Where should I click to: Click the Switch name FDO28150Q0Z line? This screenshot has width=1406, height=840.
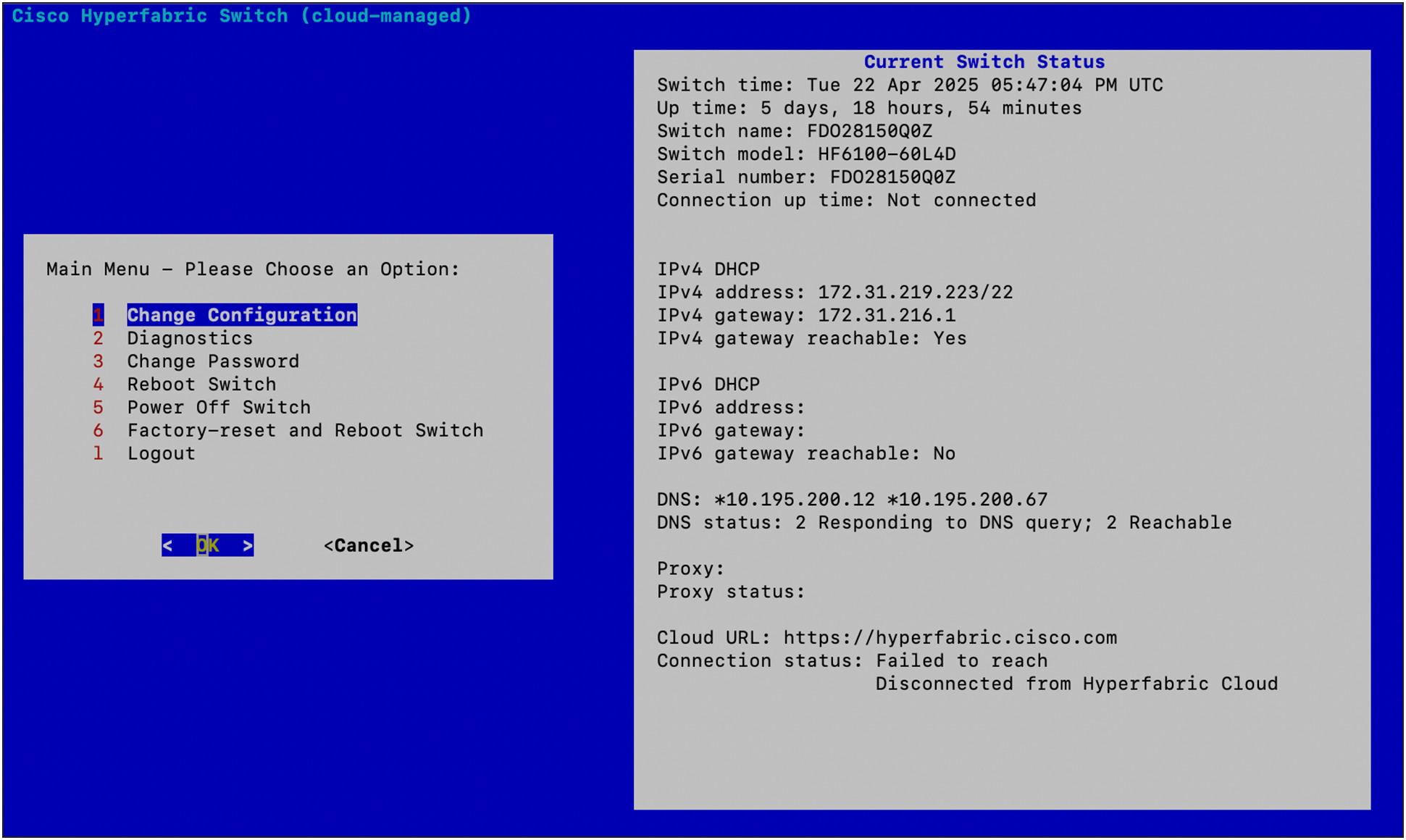[x=795, y=131]
